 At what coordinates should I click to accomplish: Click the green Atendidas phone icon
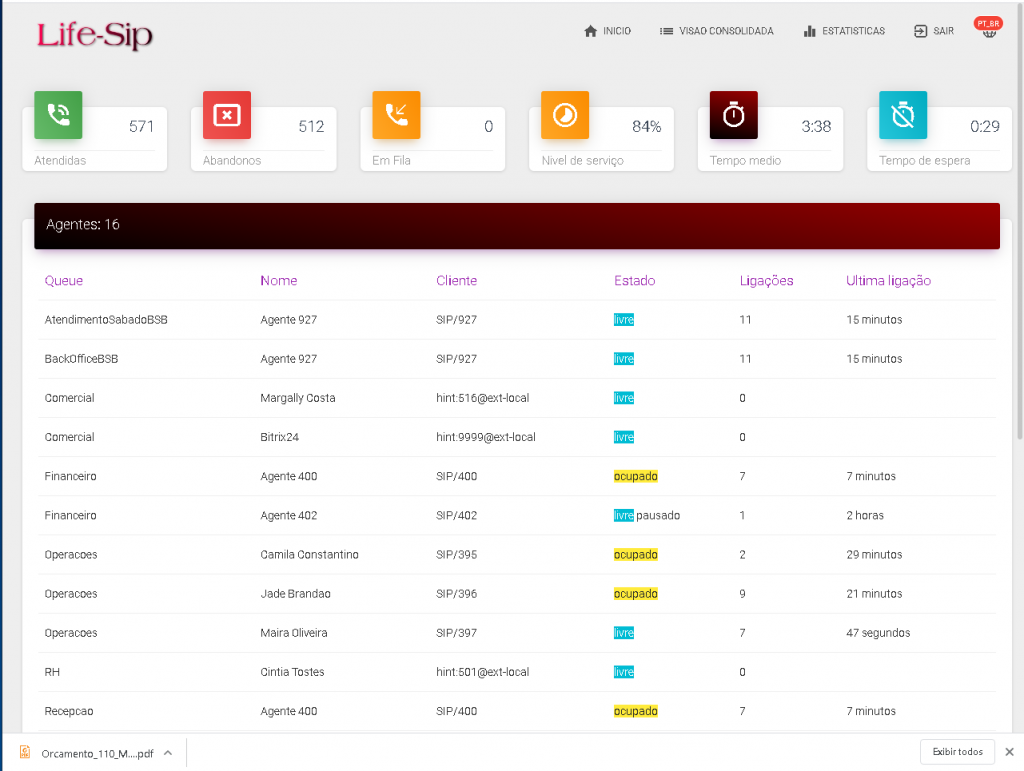58,115
